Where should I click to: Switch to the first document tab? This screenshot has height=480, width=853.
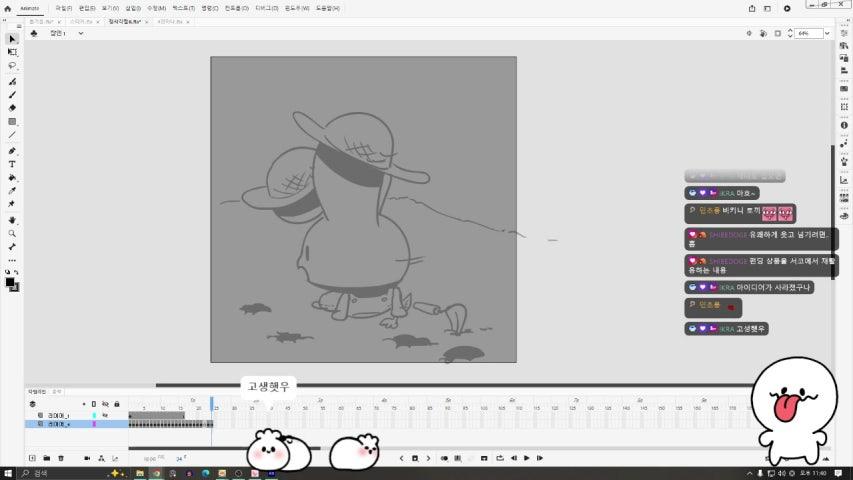[41, 22]
